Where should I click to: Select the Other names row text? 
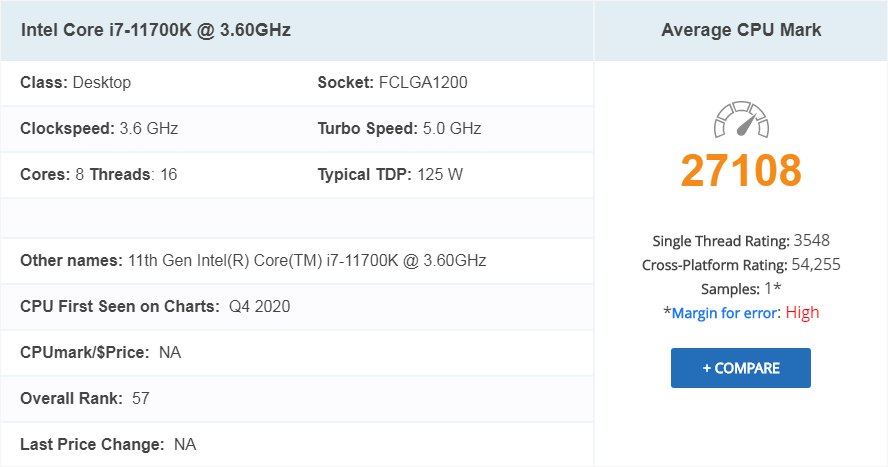(253, 260)
